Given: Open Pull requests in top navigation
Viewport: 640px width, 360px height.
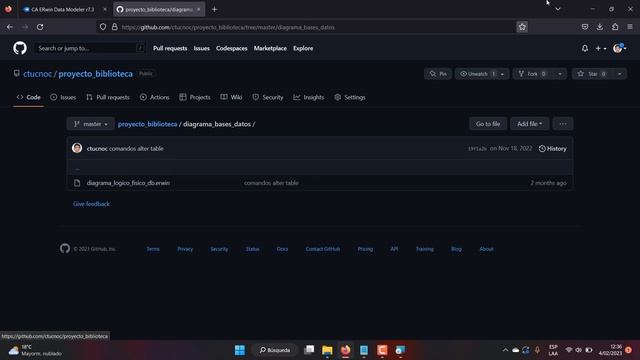Looking at the screenshot, I should pyautogui.click(x=170, y=48).
